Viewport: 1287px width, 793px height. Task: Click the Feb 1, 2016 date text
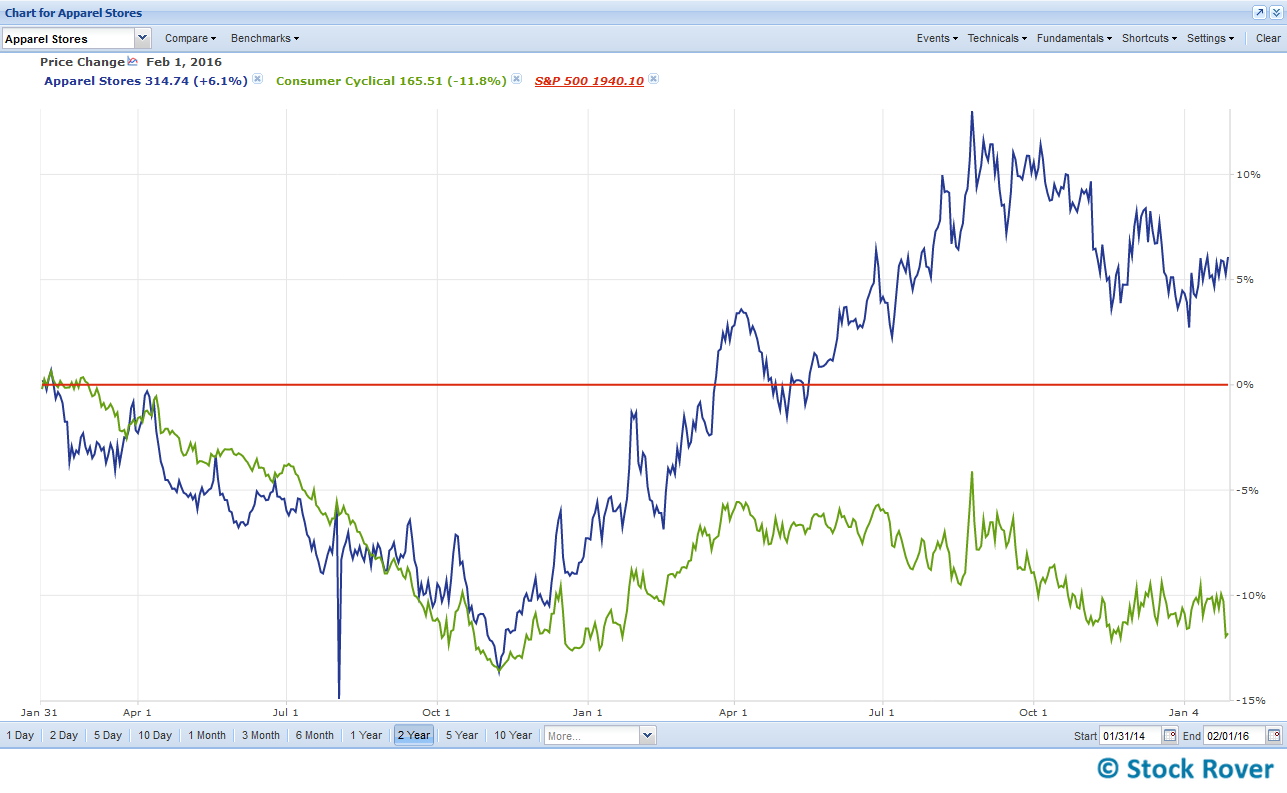point(184,62)
